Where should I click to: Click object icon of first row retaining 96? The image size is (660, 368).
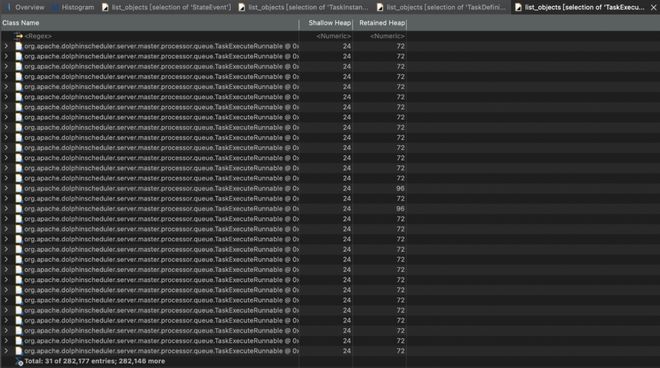pyautogui.click(x=19, y=189)
